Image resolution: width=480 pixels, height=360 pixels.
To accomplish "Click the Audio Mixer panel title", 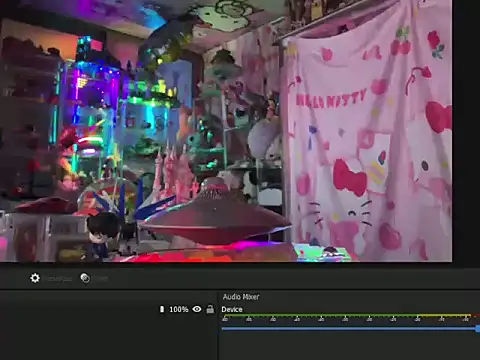I will point(241,297).
